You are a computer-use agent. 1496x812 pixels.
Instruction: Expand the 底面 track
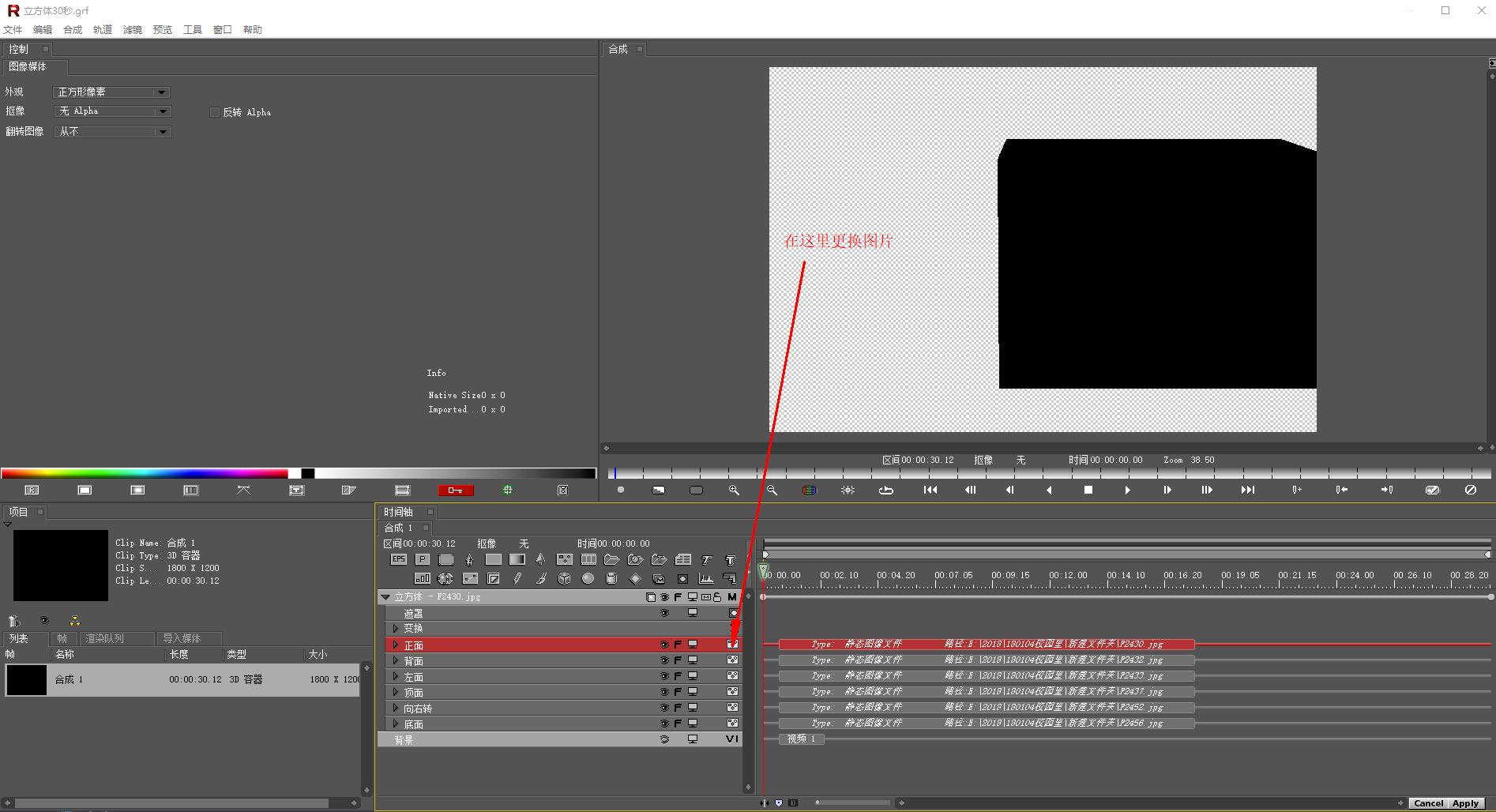tap(396, 724)
